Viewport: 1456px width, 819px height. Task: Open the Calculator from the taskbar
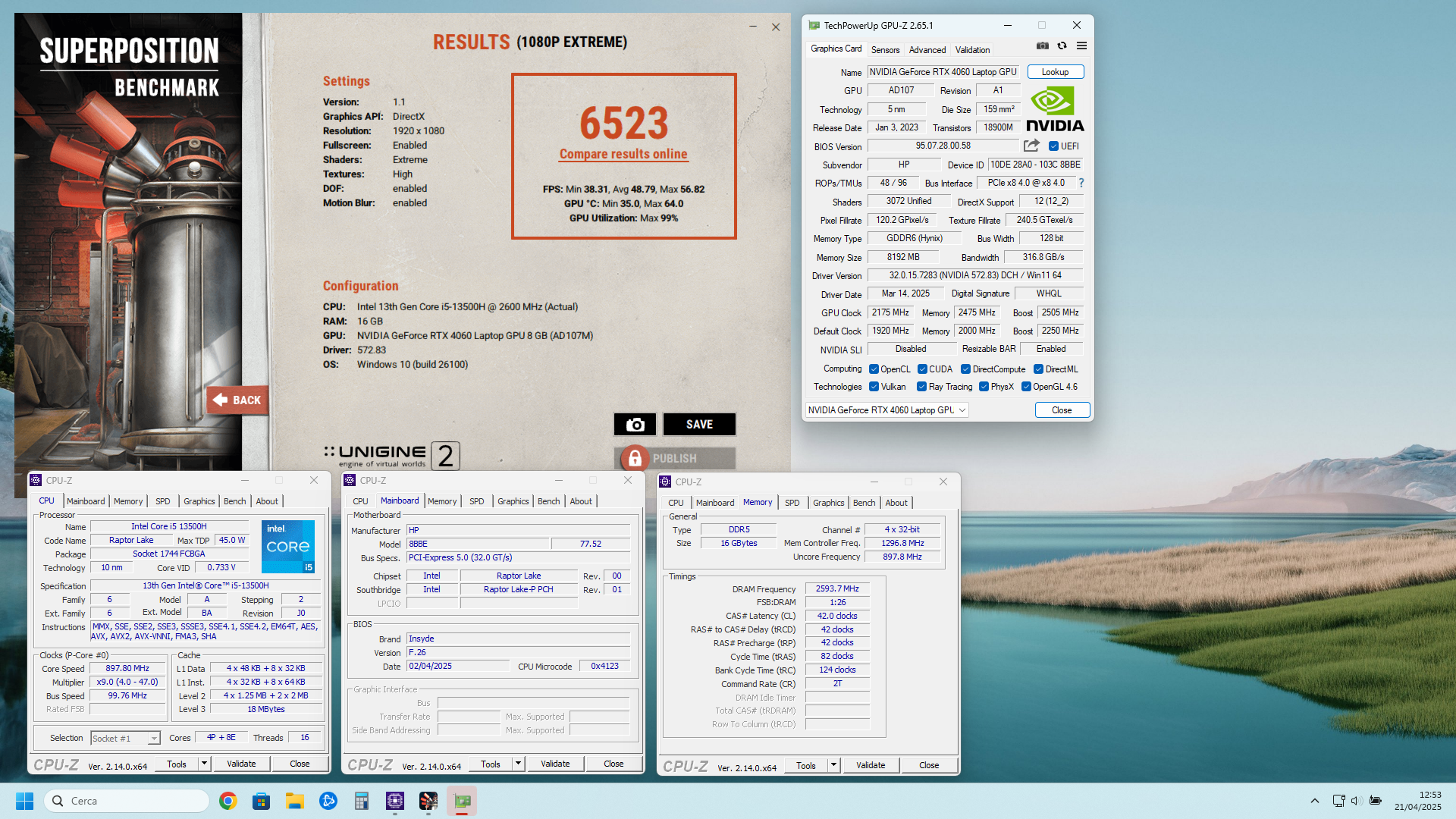361,801
